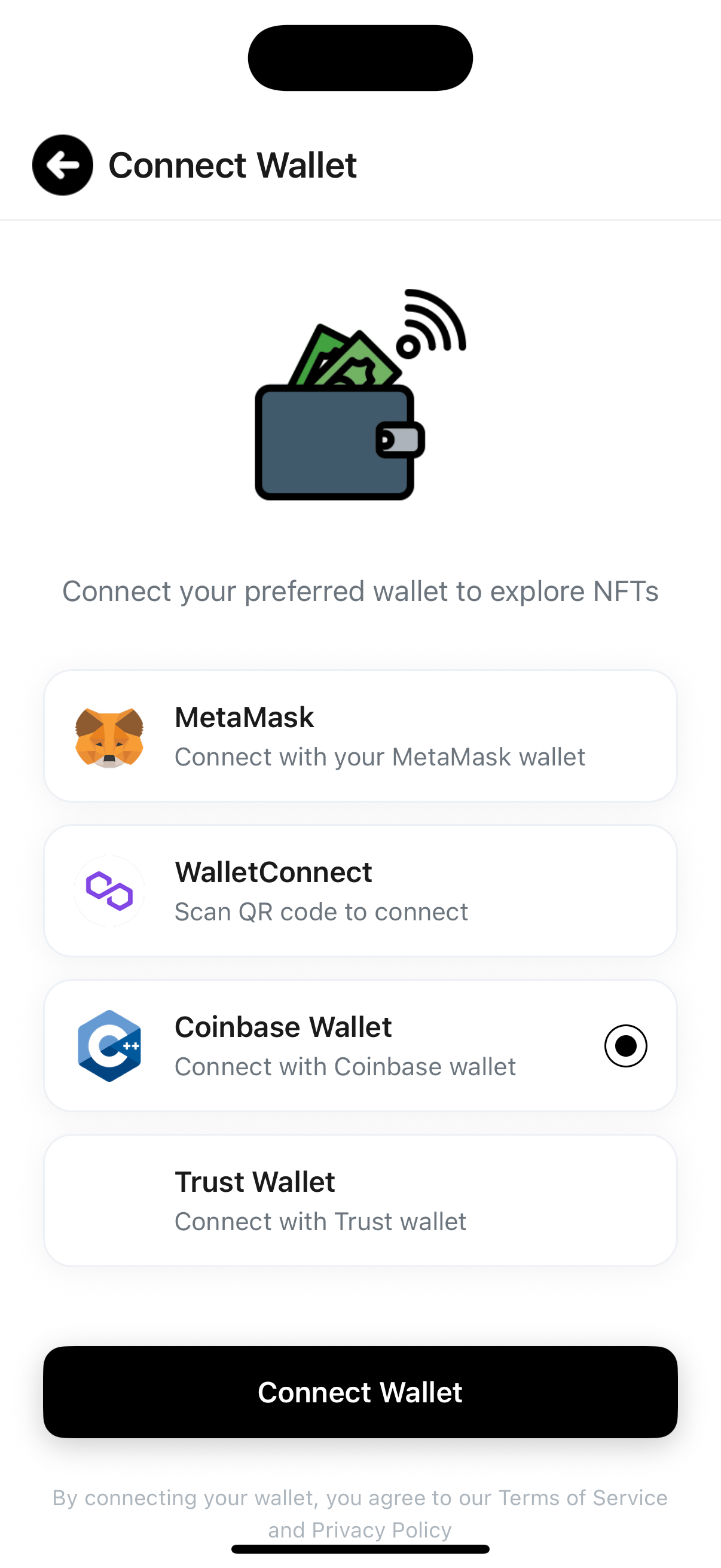Tap "Connect with Trust wallet" description

320,1221
